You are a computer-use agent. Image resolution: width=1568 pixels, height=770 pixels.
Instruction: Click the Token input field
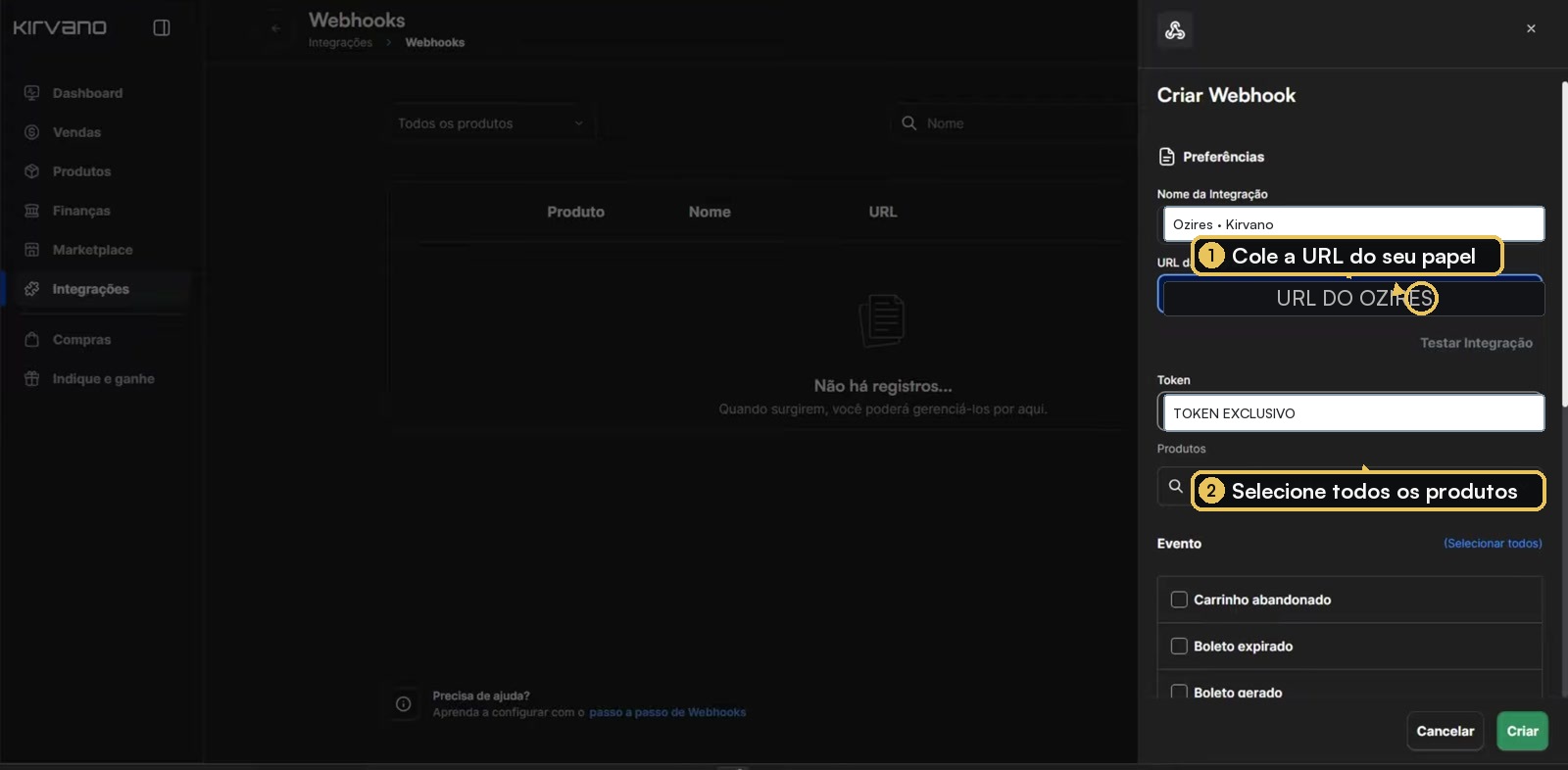coord(1353,412)
